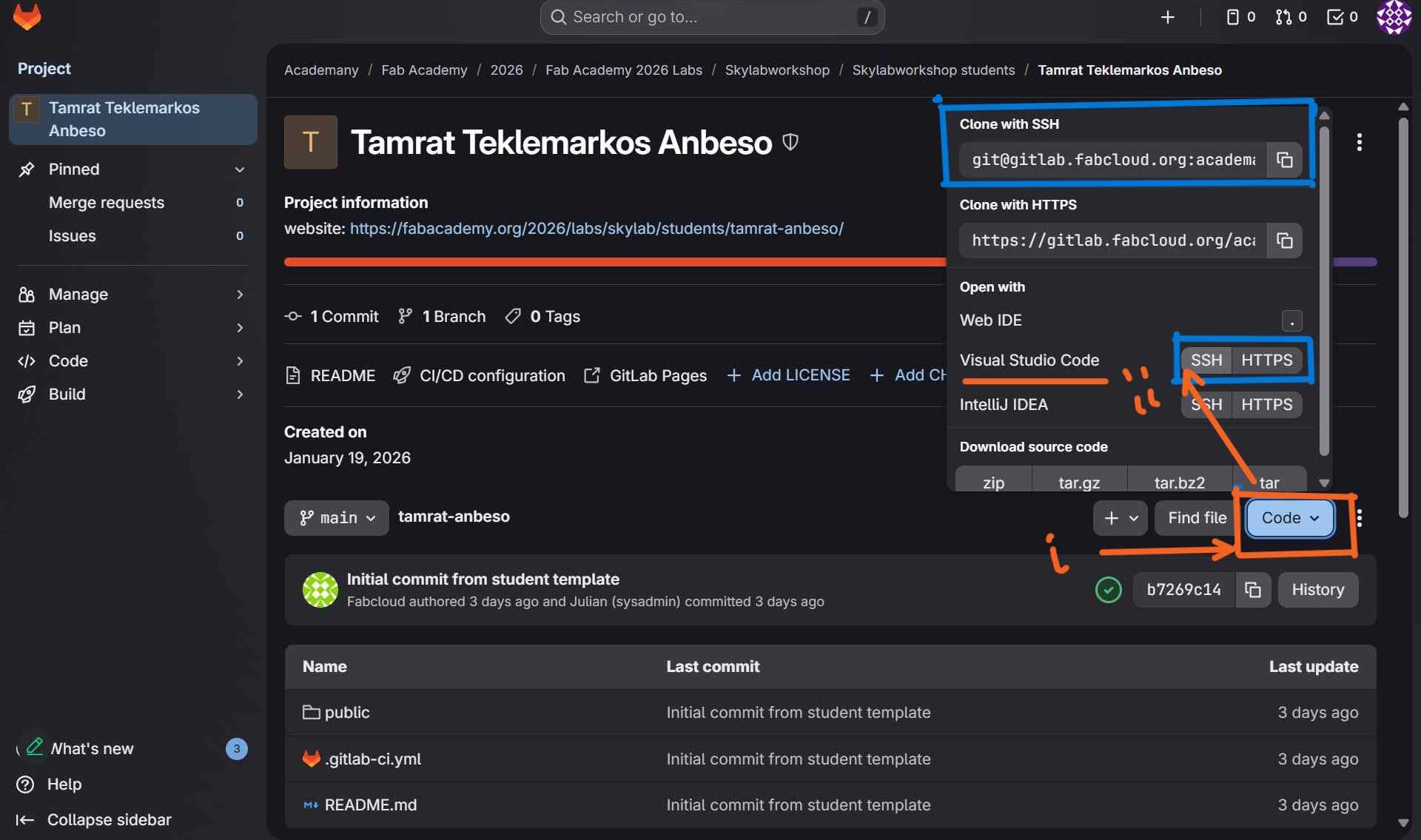Choose HTTPS for IntelliJ IDEA
This screenshot has width=1421, height=840.
[x=1266, y=405]
